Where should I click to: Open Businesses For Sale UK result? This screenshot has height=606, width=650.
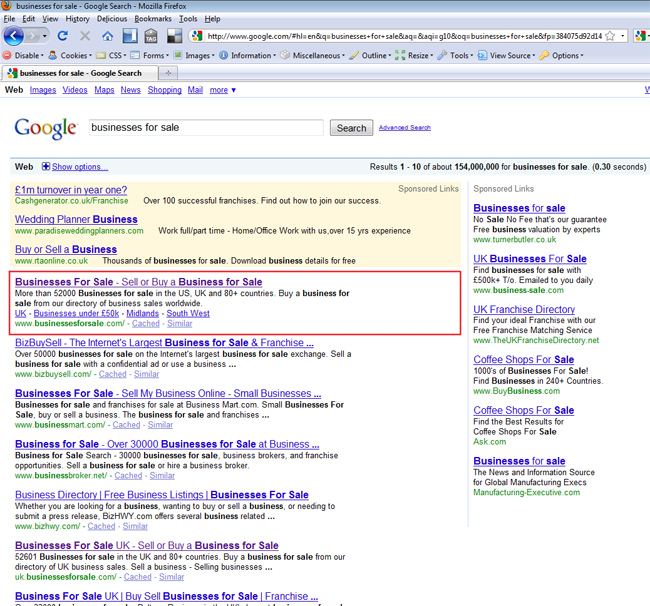[x=147, y=545]
